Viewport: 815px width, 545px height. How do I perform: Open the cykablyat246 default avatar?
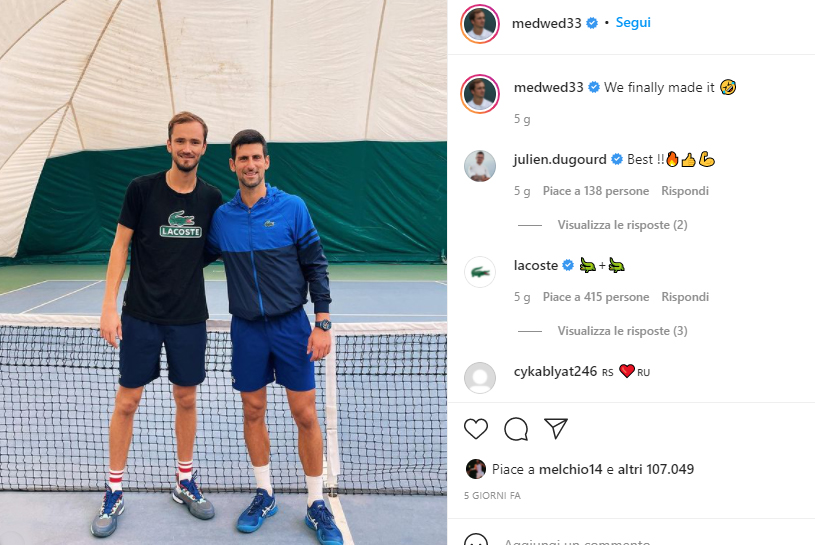pyautogui.click(x=480, y=378)
